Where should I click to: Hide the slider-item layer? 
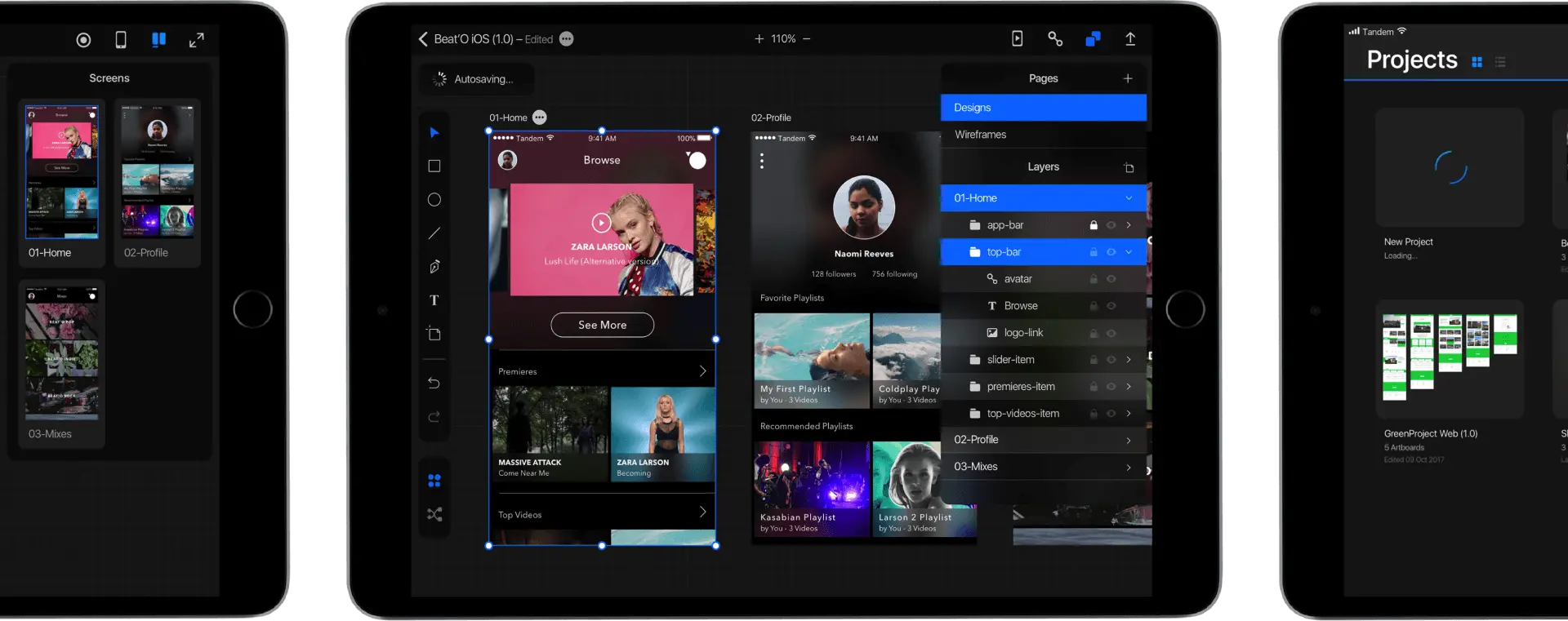[1111, 360]
